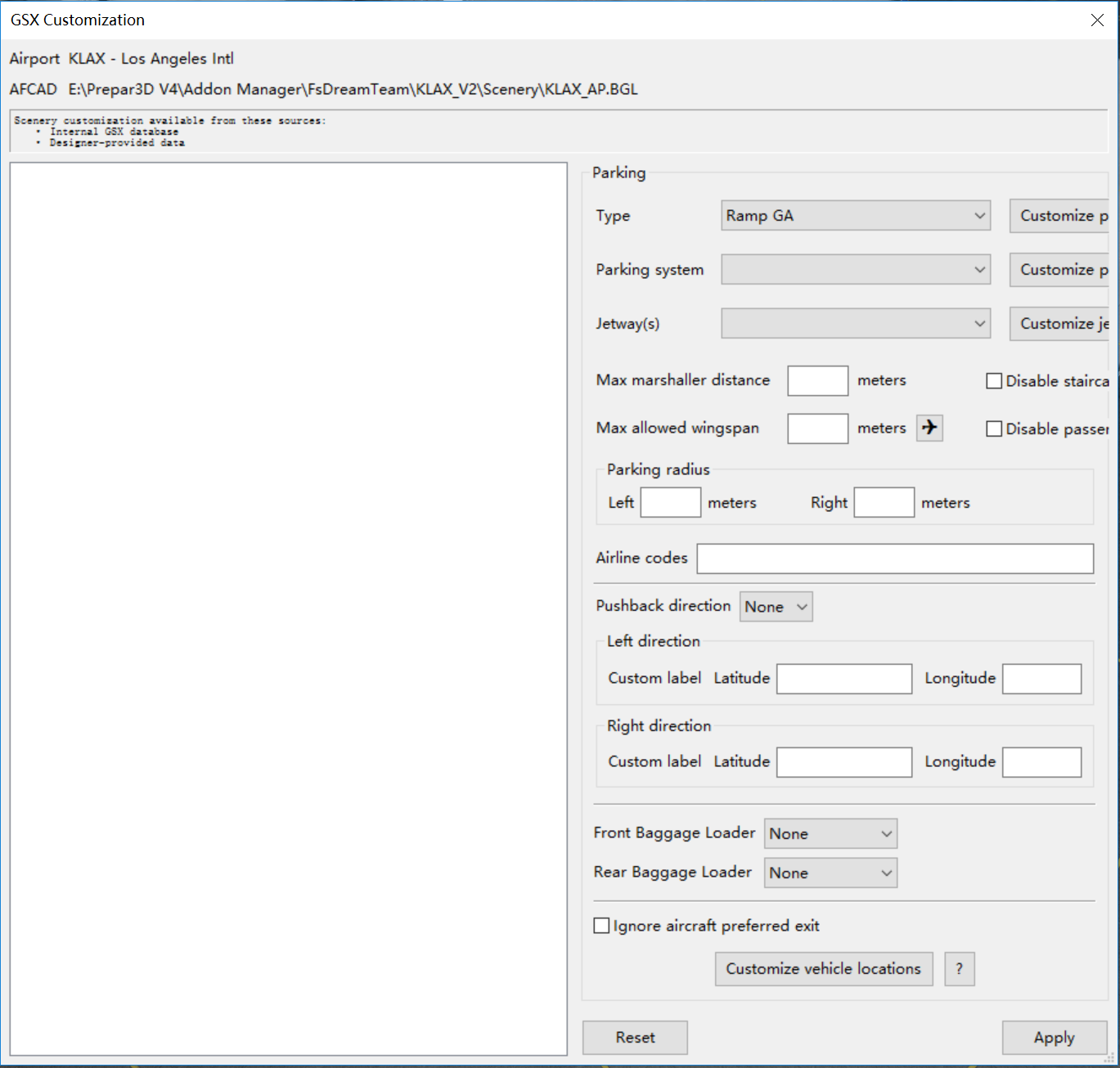Click the Apply button
This screenshot has height=1068, width=1120.
pos(1054,1038)
